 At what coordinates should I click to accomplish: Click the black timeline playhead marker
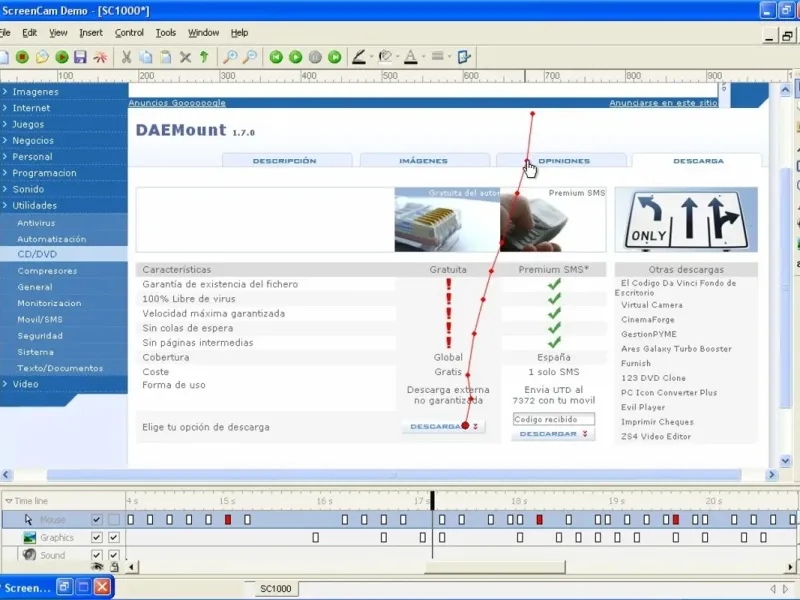coord(432,501)
